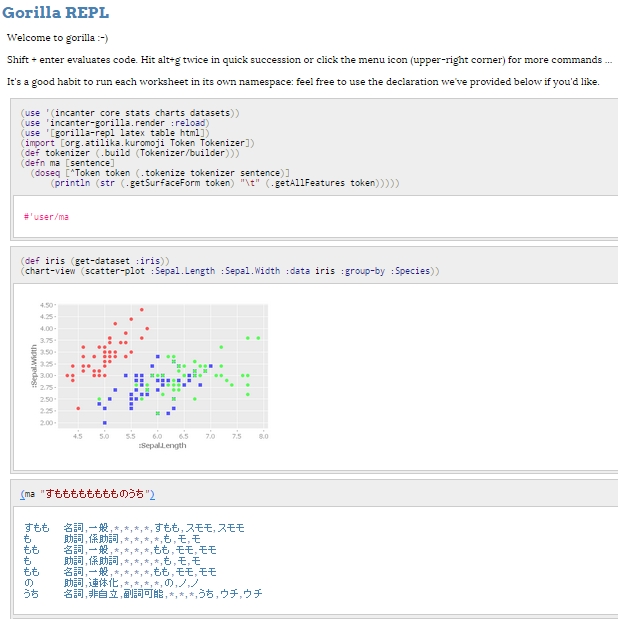The width and height of the screenshot is (618, 619).
Task: Click the :Sepal.Width y-axis label on chart
Action: [x=34, y=366]
